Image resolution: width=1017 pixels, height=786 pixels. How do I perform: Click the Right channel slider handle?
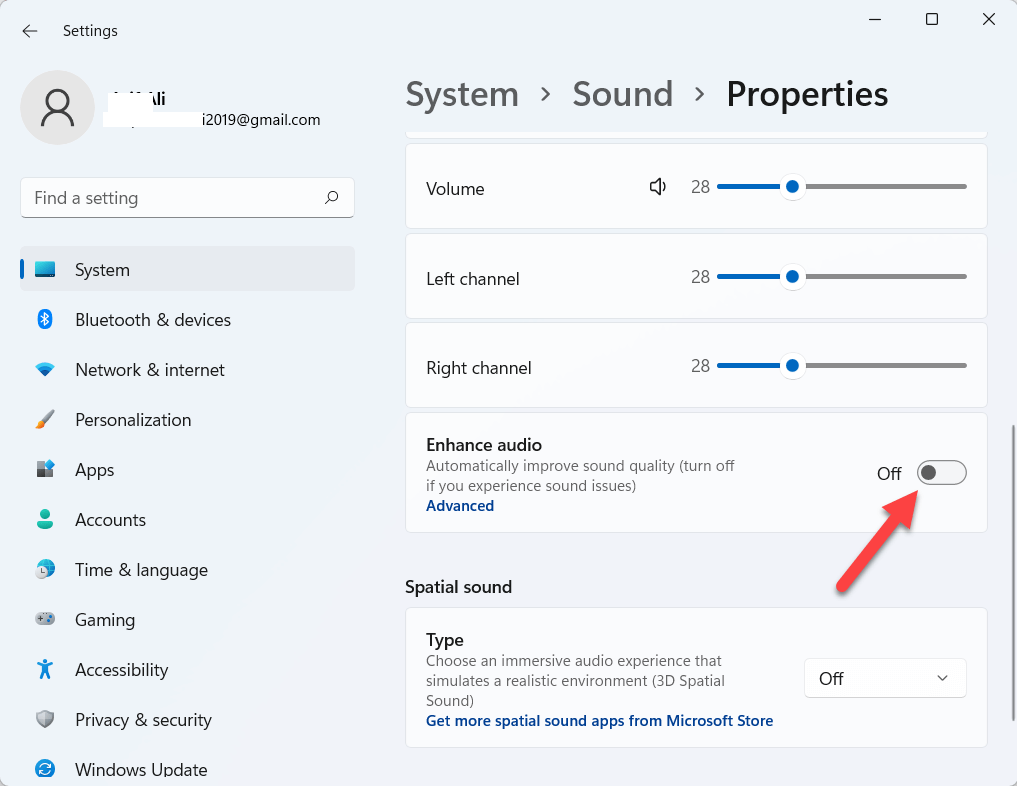792,366
